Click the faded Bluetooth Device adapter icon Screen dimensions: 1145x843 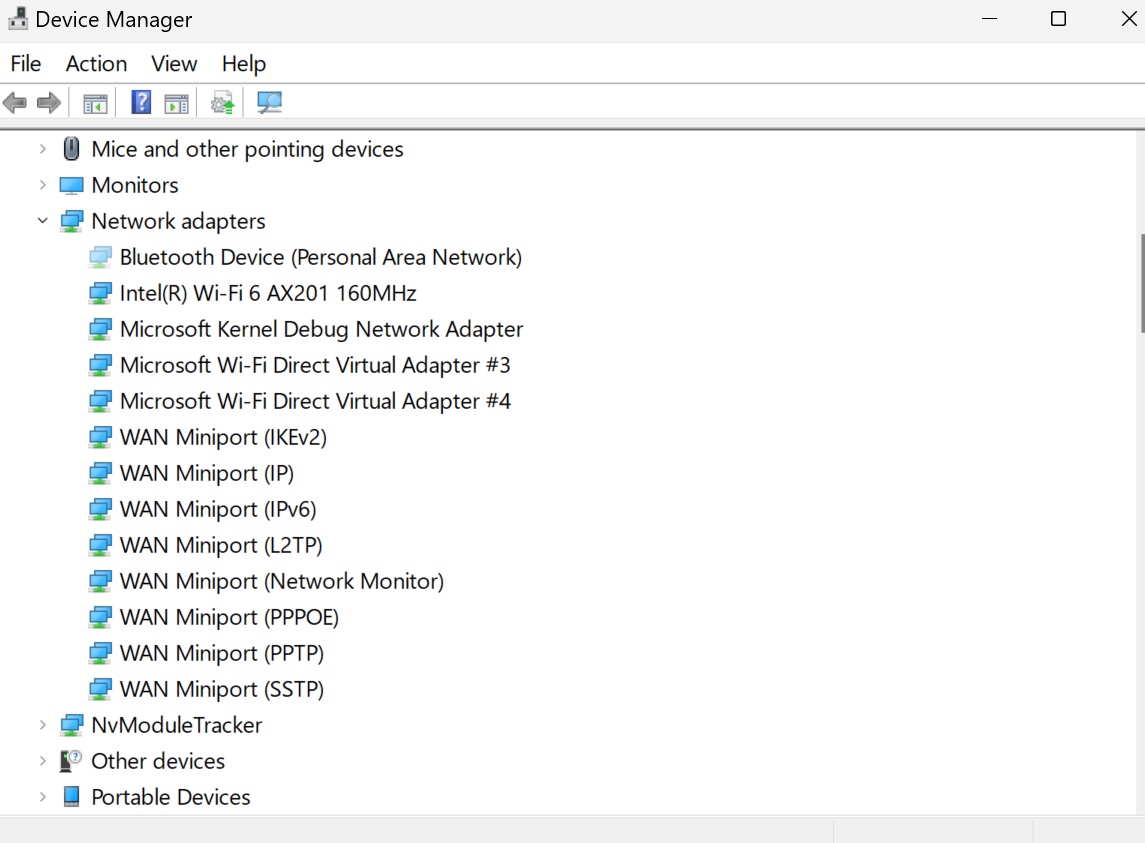tap(100, 257)
